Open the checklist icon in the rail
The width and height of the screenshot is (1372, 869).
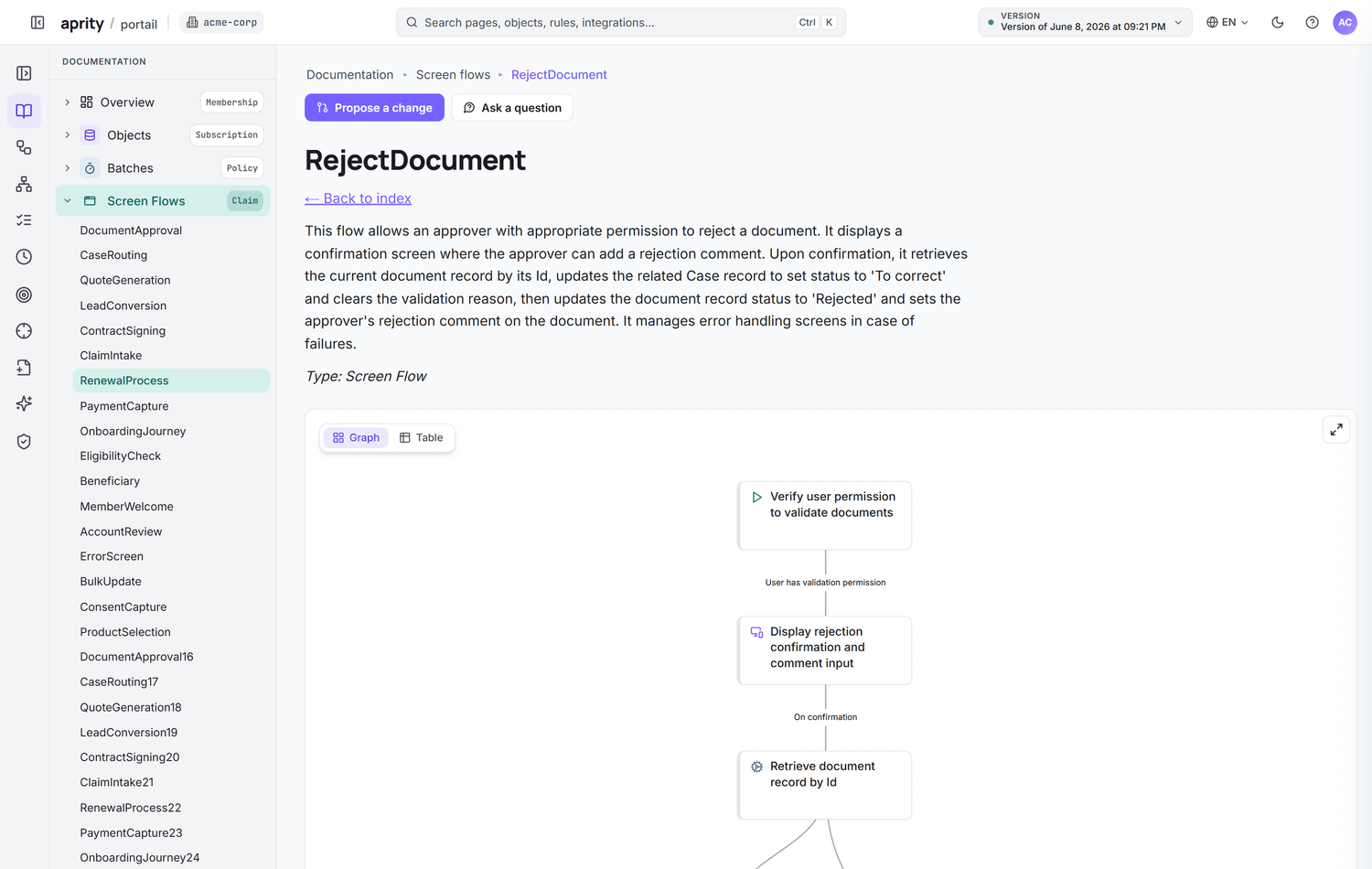point(24,220)
